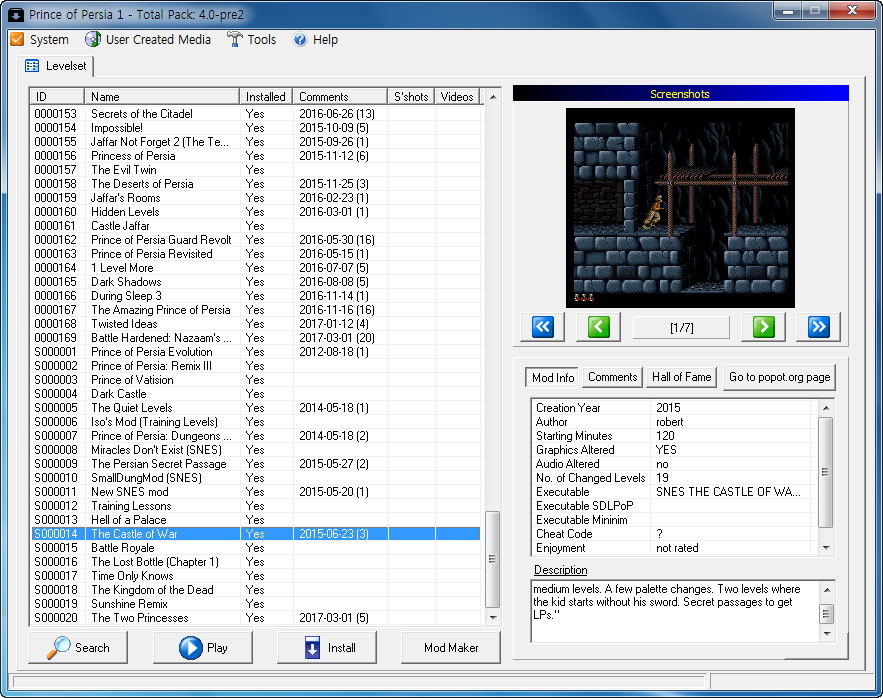Viewport: 883px width, 698px height.
Task: Select the Hell of a Palace row
Action: pyautogui.click(x=256, y=519)
